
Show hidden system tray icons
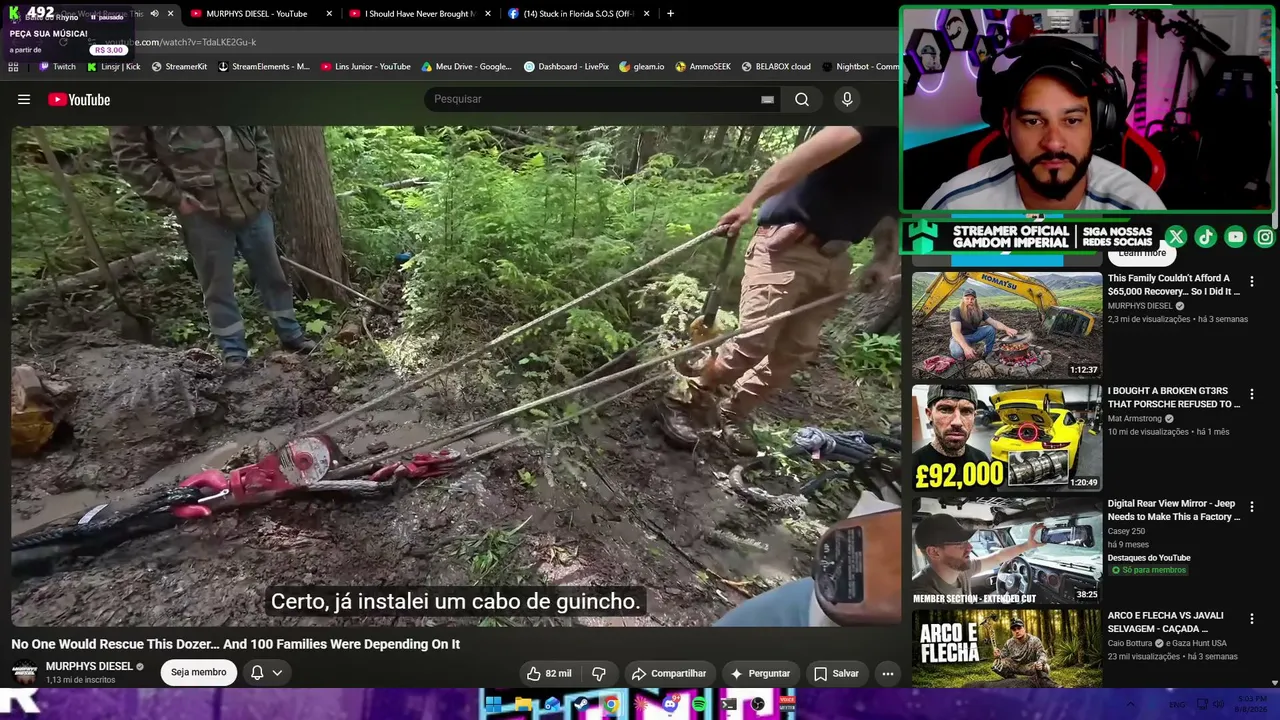pos(1131,704)
